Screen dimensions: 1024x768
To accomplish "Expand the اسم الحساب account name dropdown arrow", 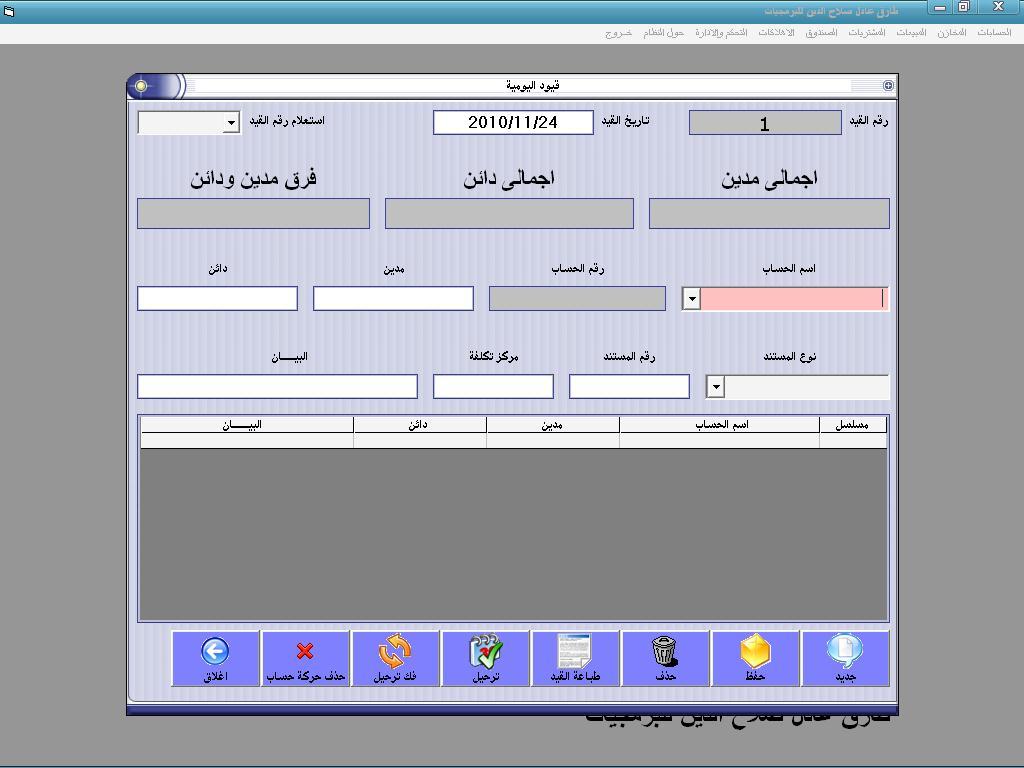I will (x=691, y=299).
